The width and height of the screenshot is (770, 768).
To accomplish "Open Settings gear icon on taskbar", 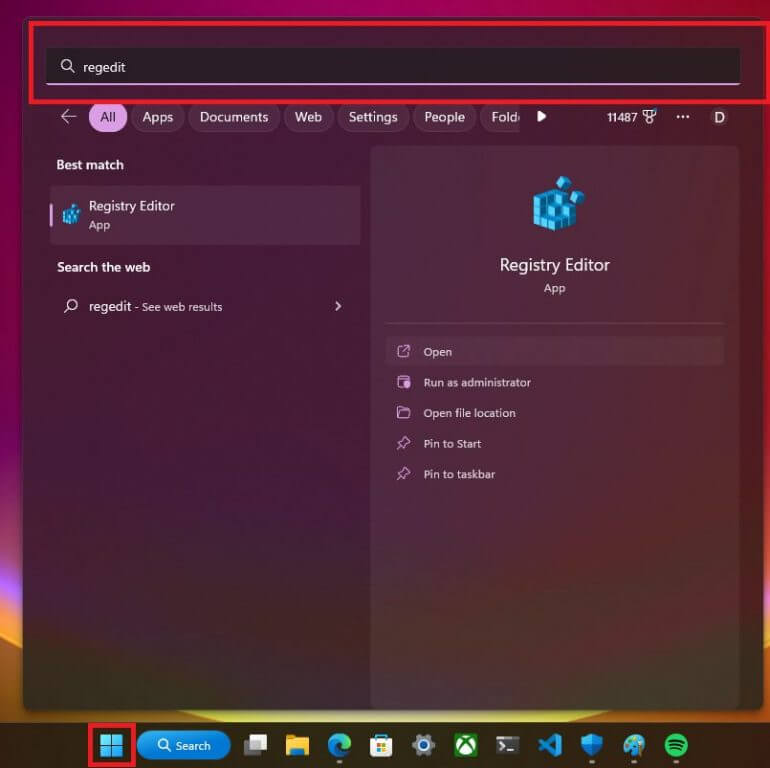I will tap(423, 745).
